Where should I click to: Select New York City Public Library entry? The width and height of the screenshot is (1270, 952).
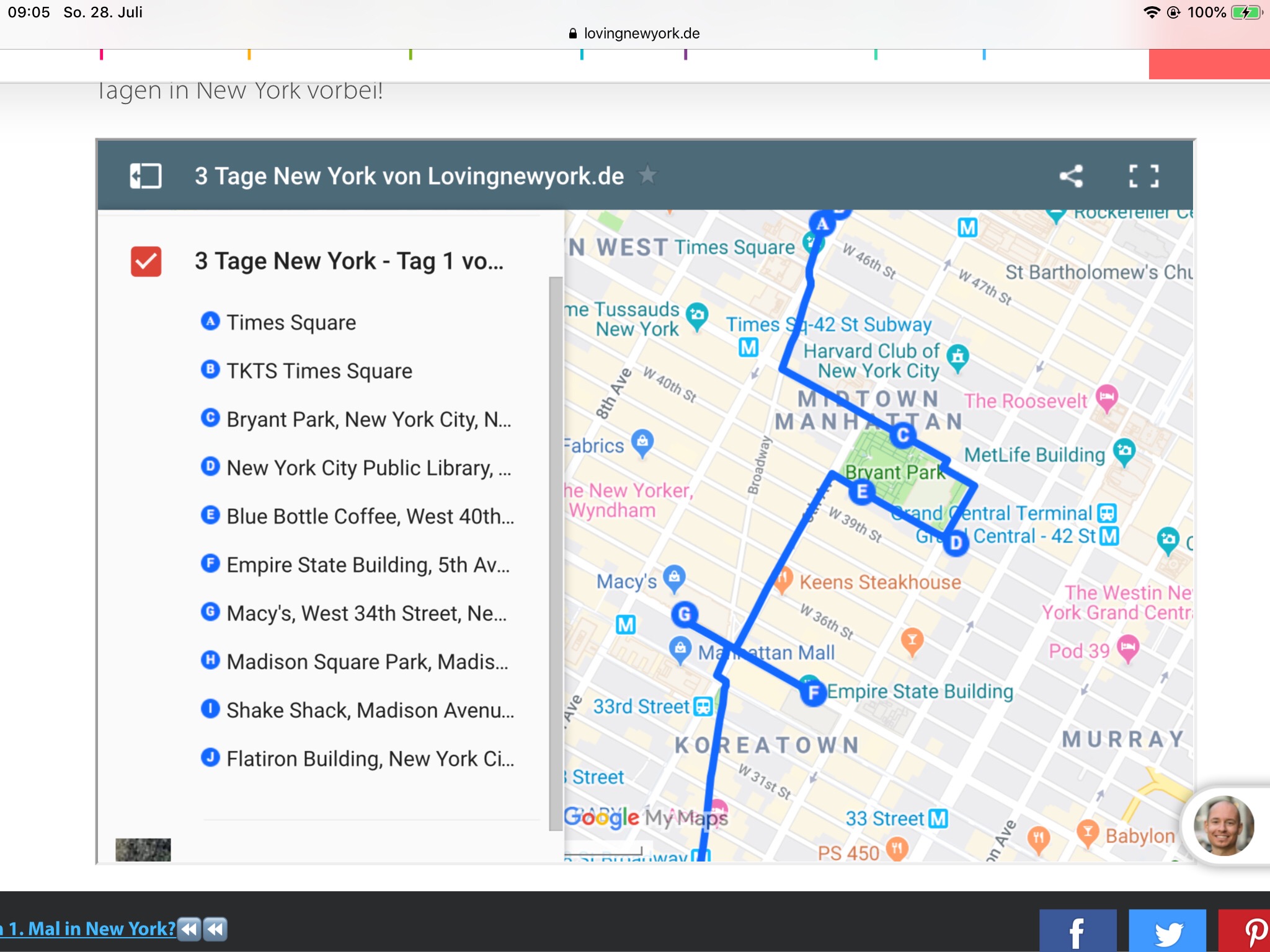[357, 467]
